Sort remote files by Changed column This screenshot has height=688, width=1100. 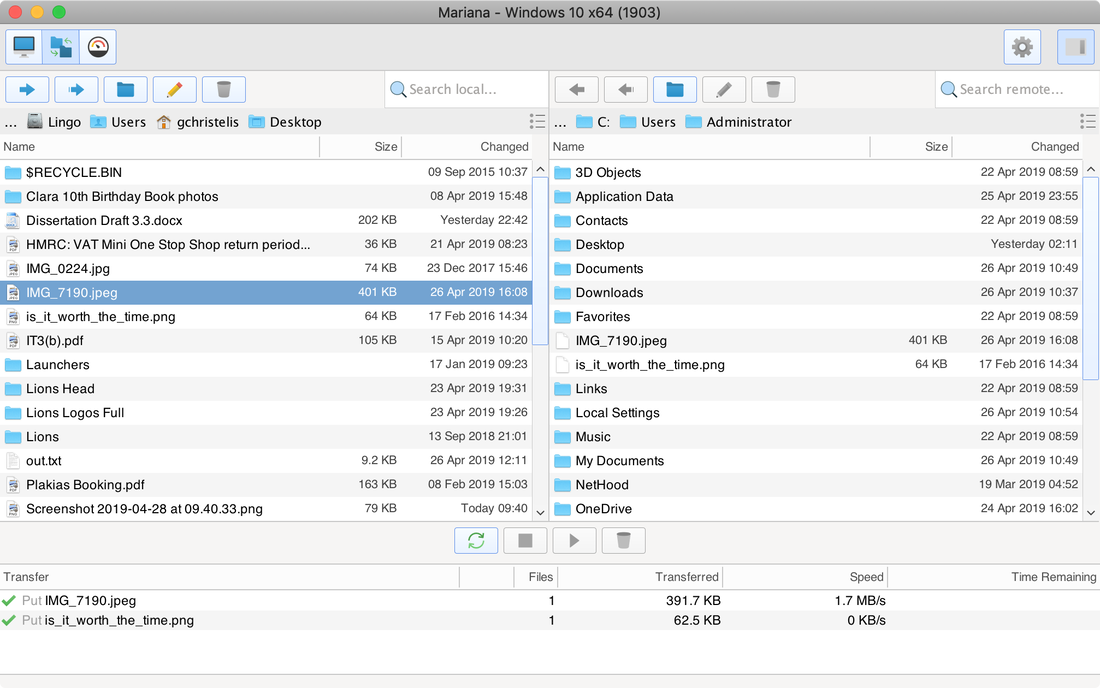[1017, 147]
